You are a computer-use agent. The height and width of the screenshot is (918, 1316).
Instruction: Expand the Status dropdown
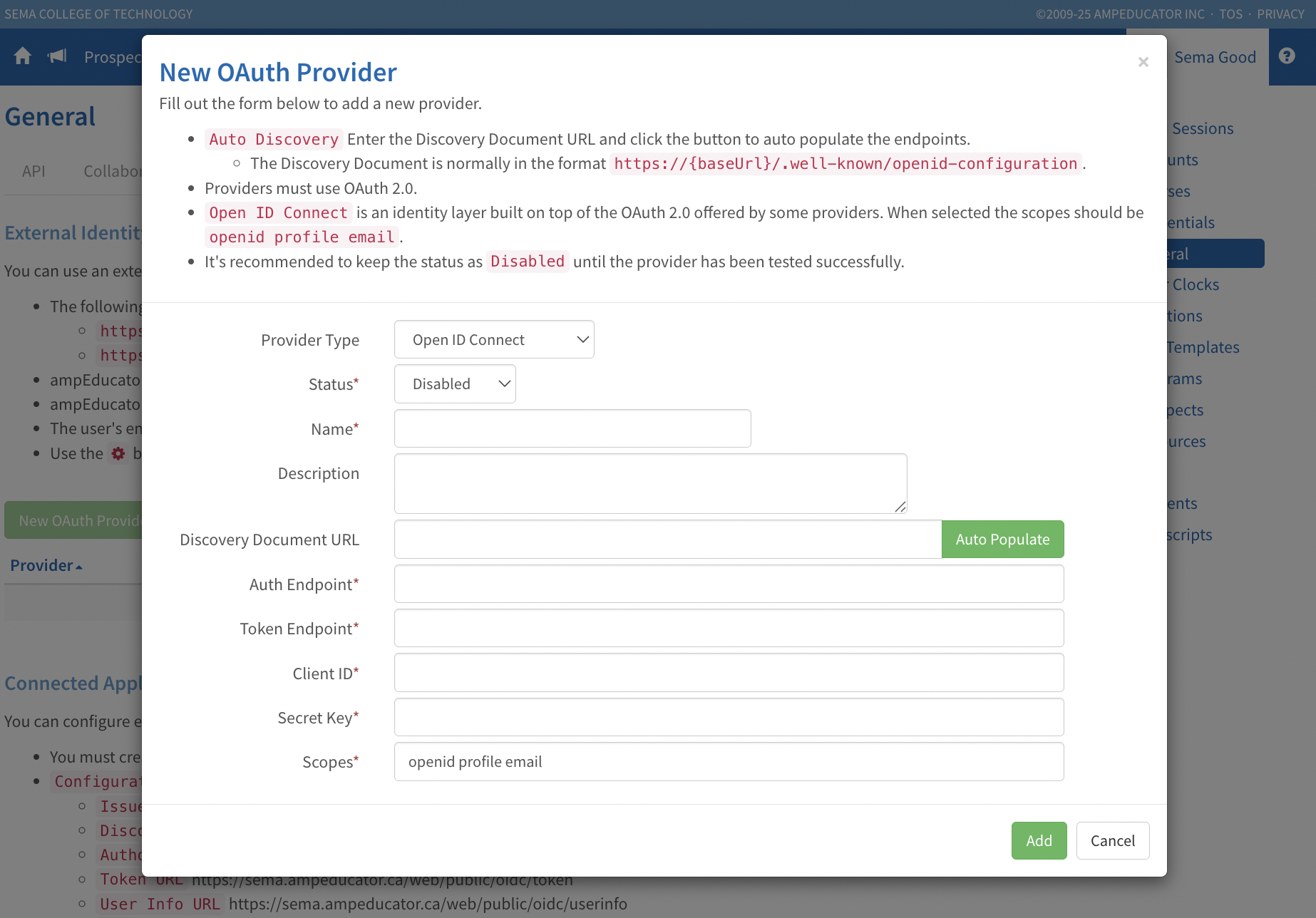point(455,384)
